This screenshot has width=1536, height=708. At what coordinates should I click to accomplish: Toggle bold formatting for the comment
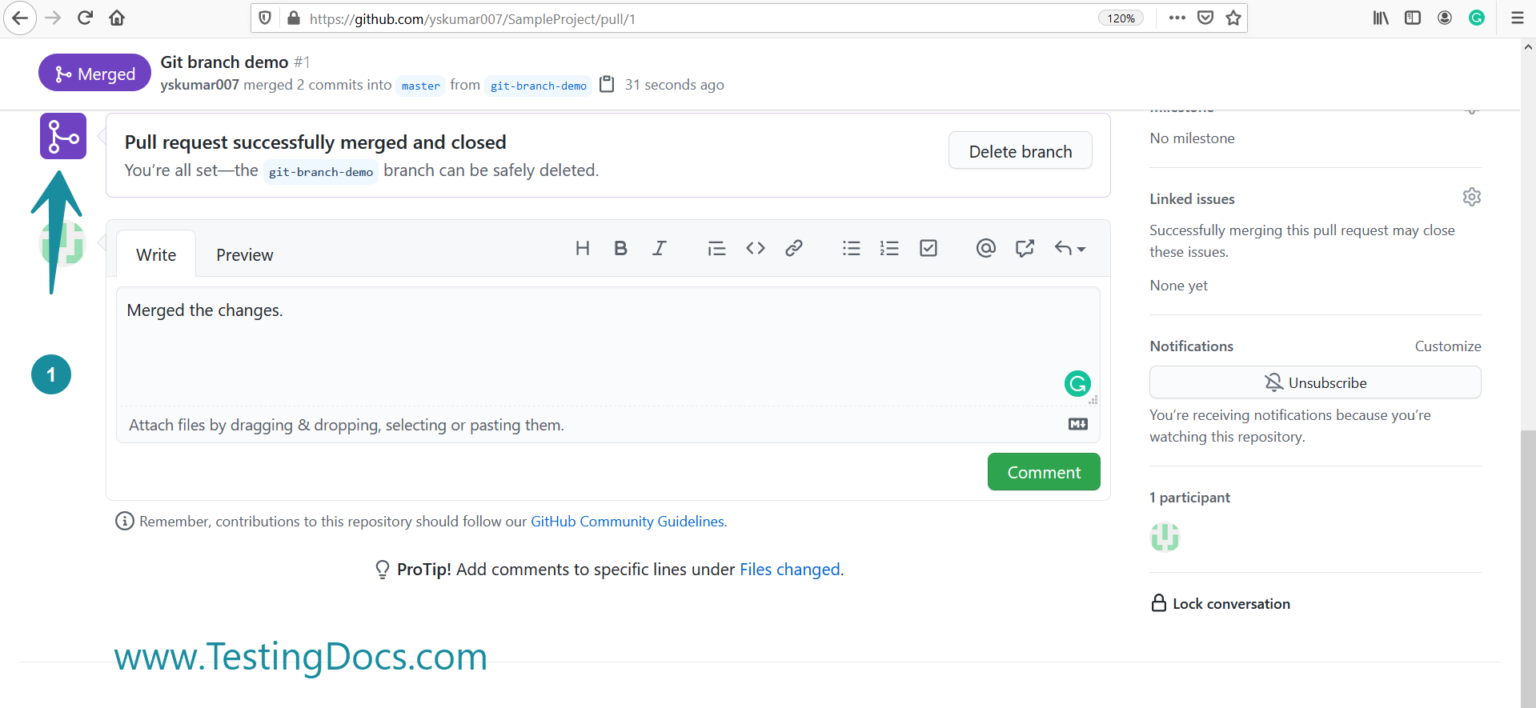(620, 248)
